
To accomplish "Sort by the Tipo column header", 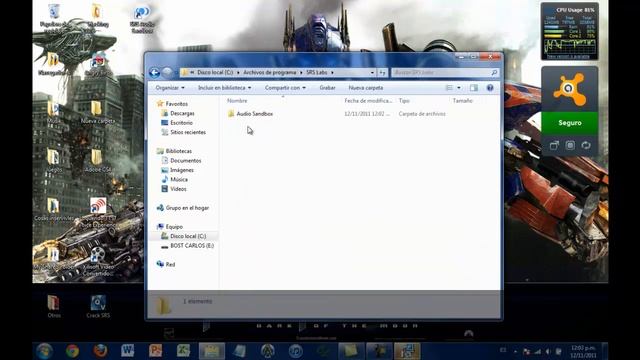I will (404, 100).
